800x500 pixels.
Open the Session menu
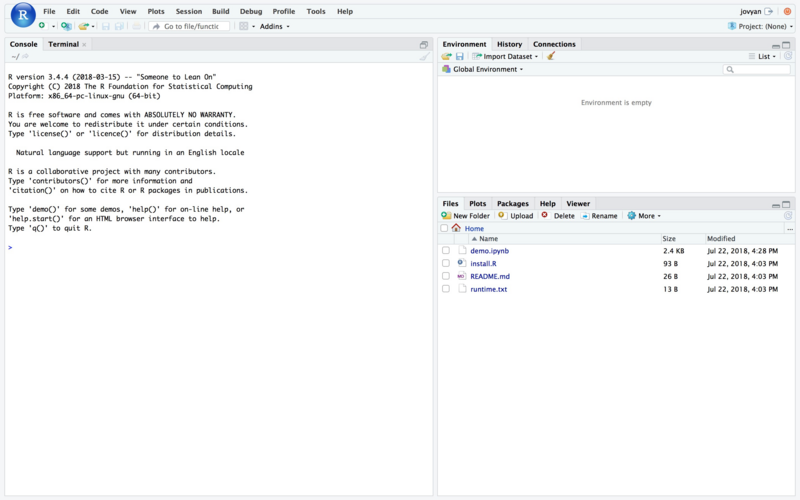(188, 11)
